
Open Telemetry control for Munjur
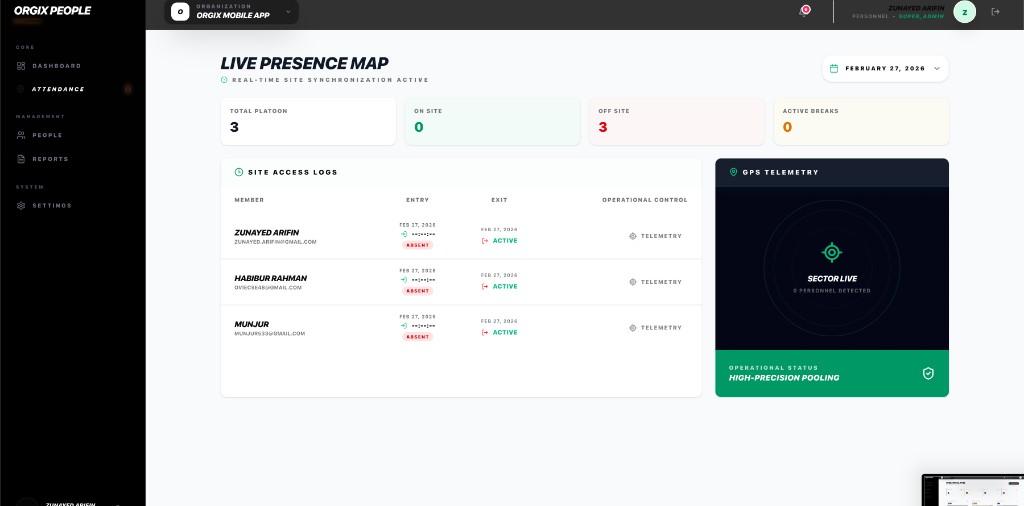pyautogui.click(x=655, y=328)
